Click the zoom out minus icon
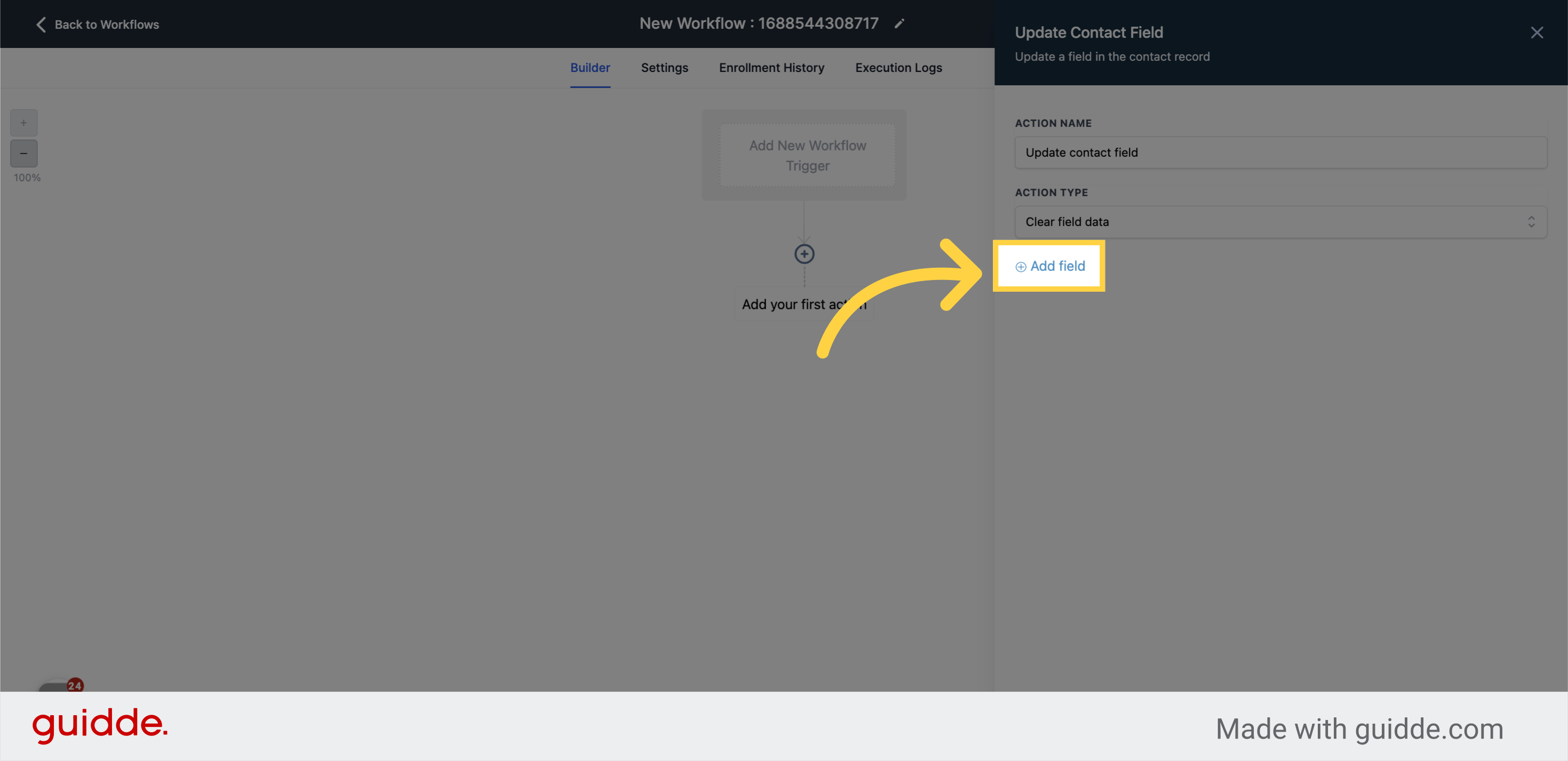1568x761 pixels. tap(23, 153)
